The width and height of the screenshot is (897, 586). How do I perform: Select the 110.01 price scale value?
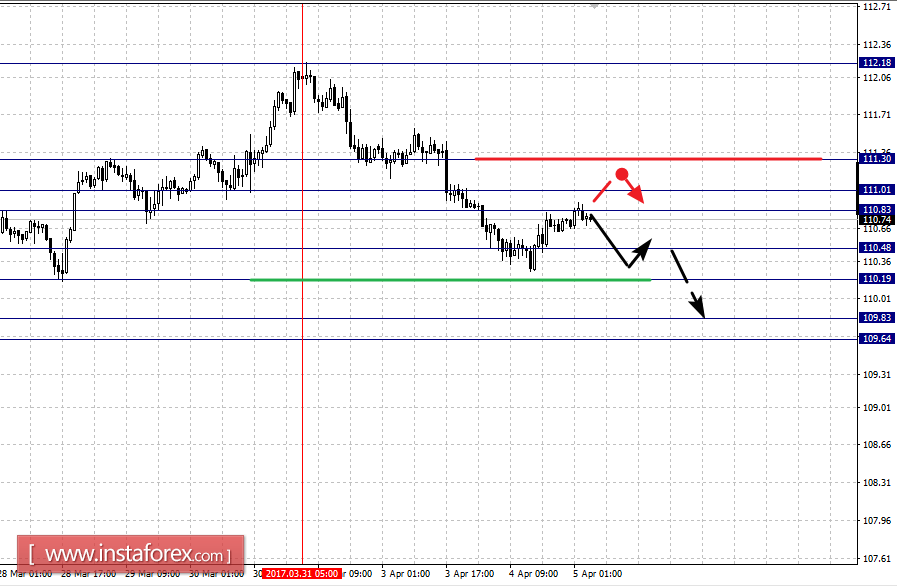tap(876, 299)
